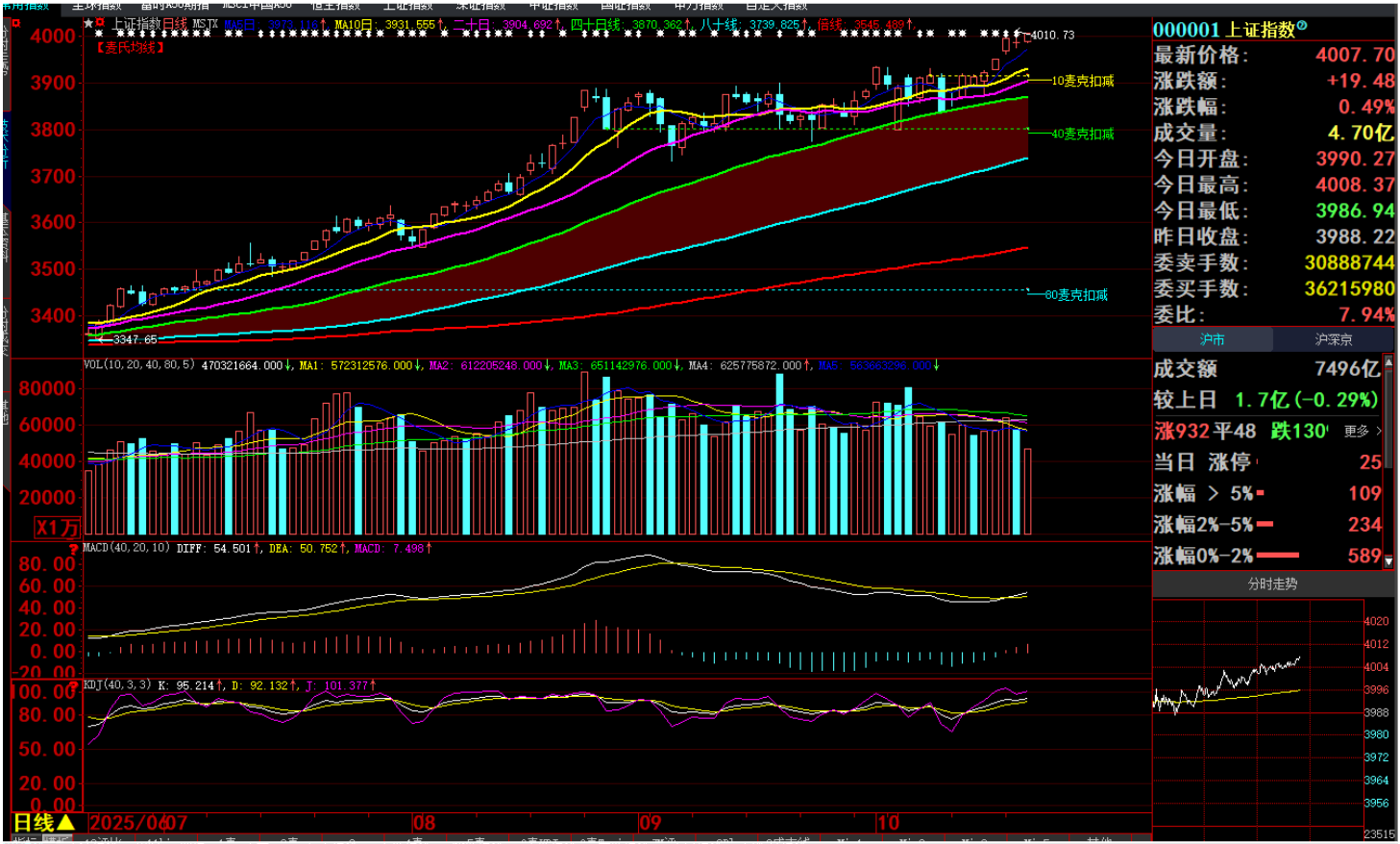This screenshot has width=1400, height=844.
Task: Switch to the 沪市 tab
Action: coord(1213,339)
